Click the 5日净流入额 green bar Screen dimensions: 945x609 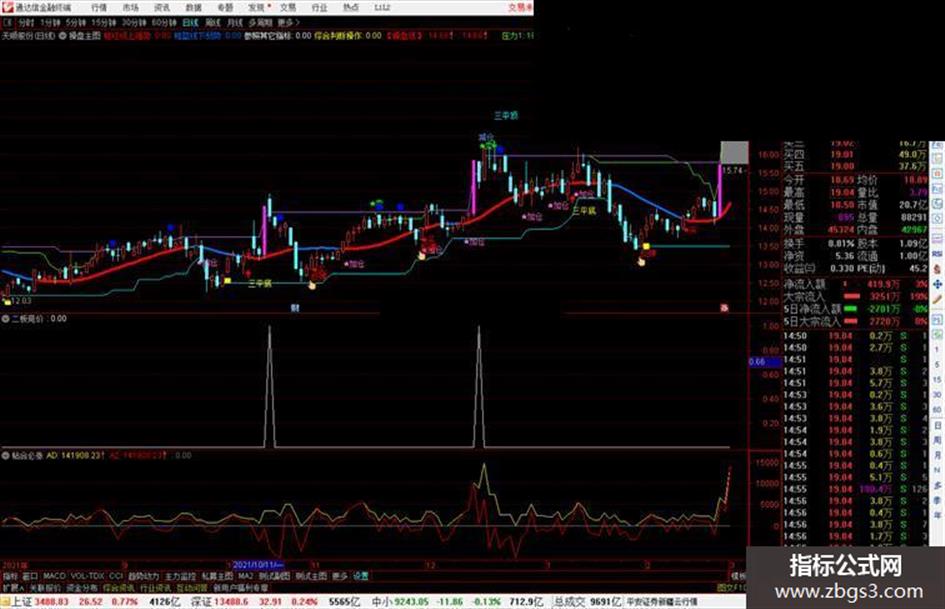coord(851,309)
